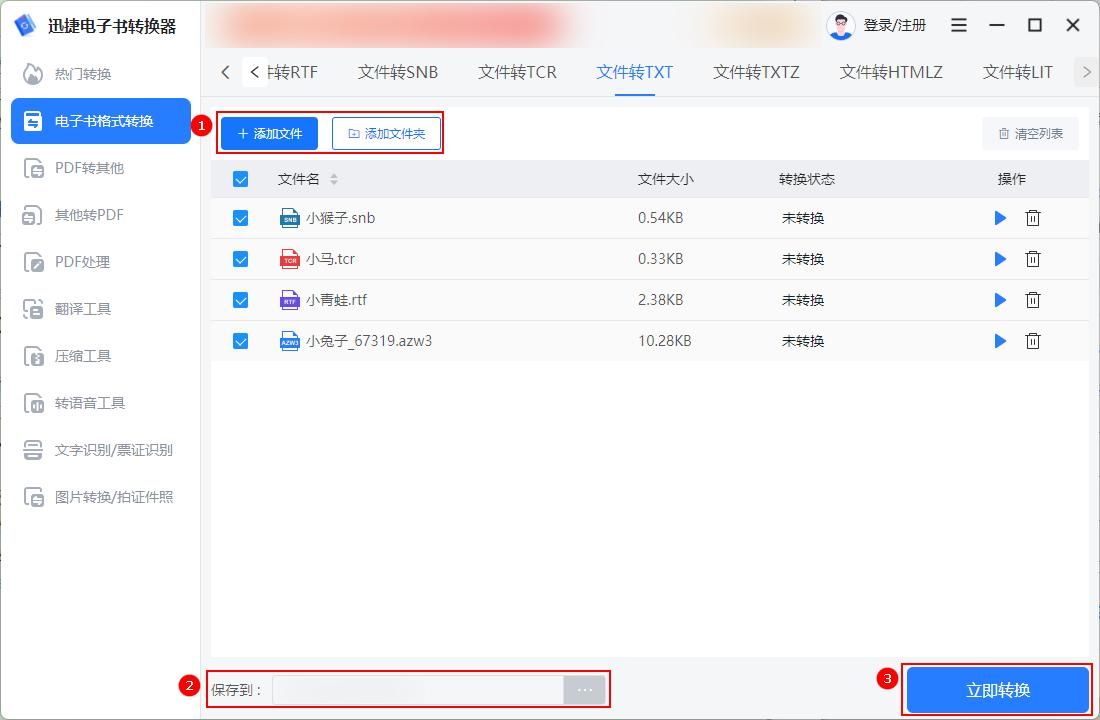The height and width of the screenshot is (720, 1100).
Task: Delete the 小马.tcr row using trash icon
Action: click(x=1033, y=259)
